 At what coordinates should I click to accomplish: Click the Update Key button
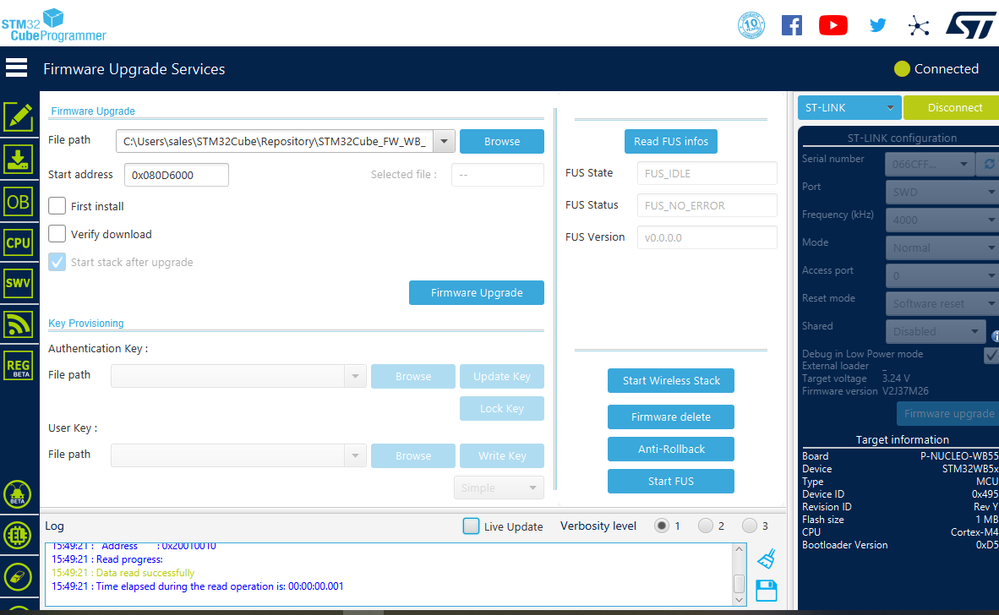pyautogui.click(x=502, y=376)
